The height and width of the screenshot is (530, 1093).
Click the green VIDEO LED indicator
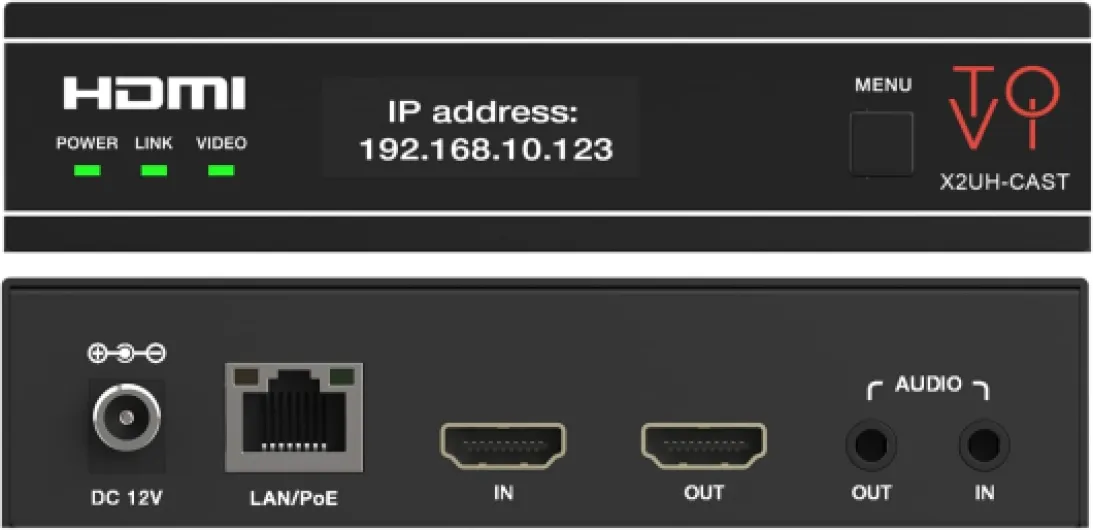[221, 170]
